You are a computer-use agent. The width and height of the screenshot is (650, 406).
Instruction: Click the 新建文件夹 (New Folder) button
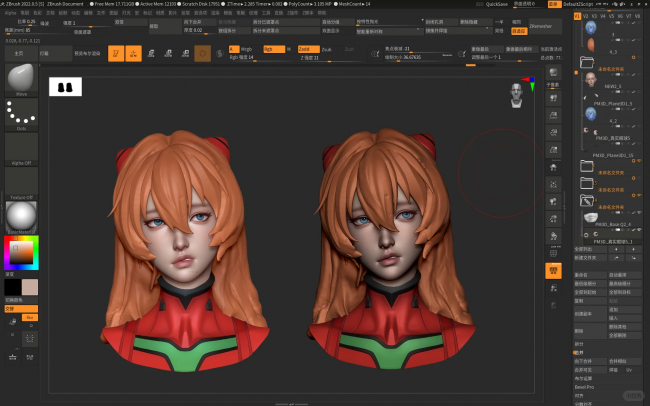point(590,258)
